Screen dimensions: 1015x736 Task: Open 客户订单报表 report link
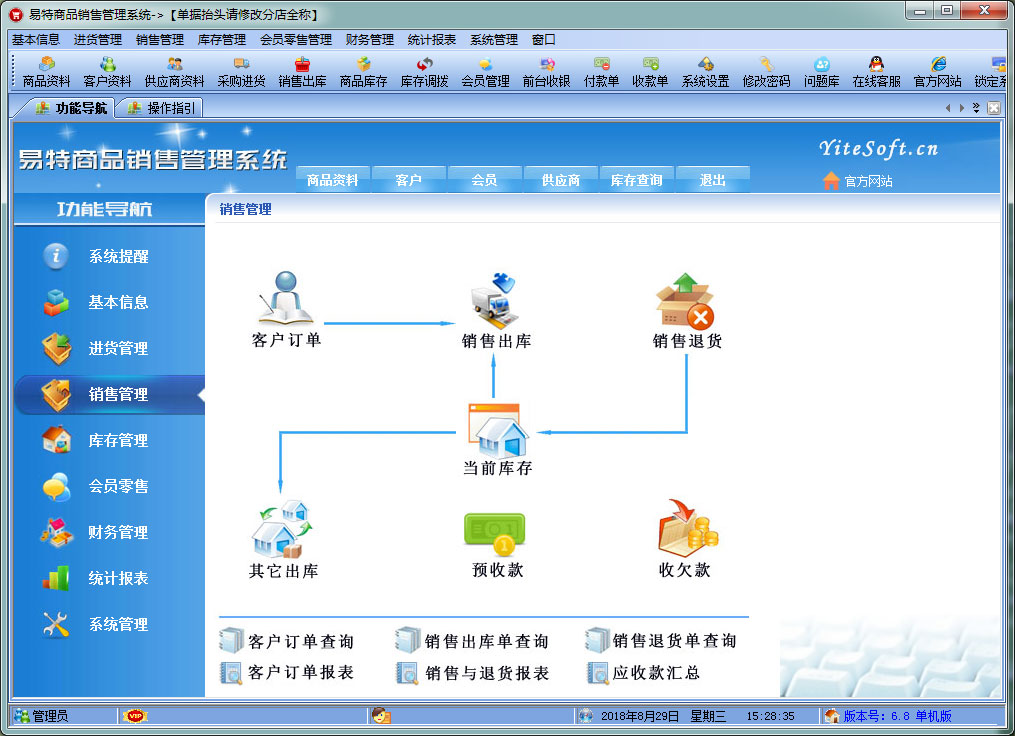tap(287, 673)
